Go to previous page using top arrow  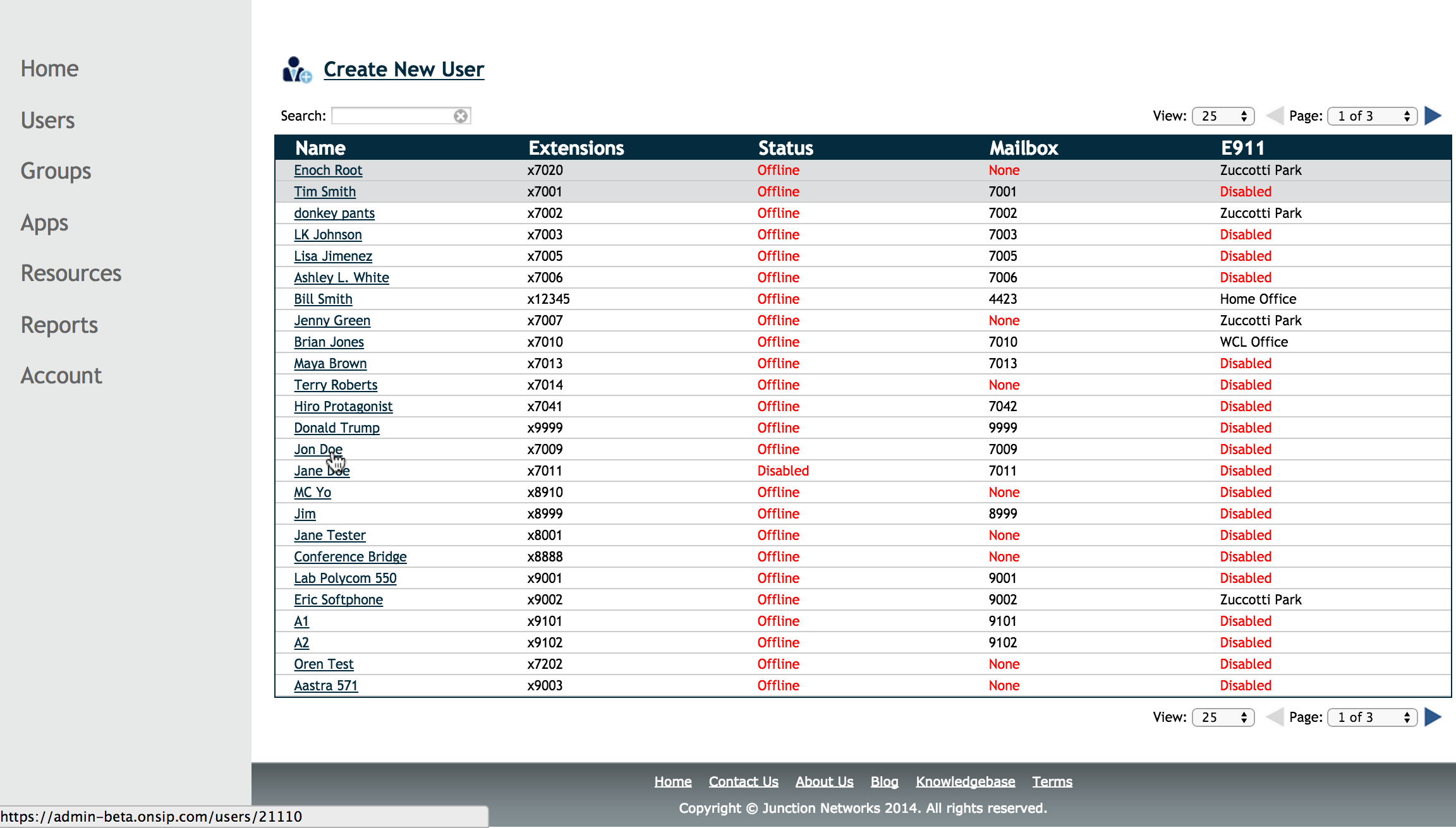coord(1275,116)
